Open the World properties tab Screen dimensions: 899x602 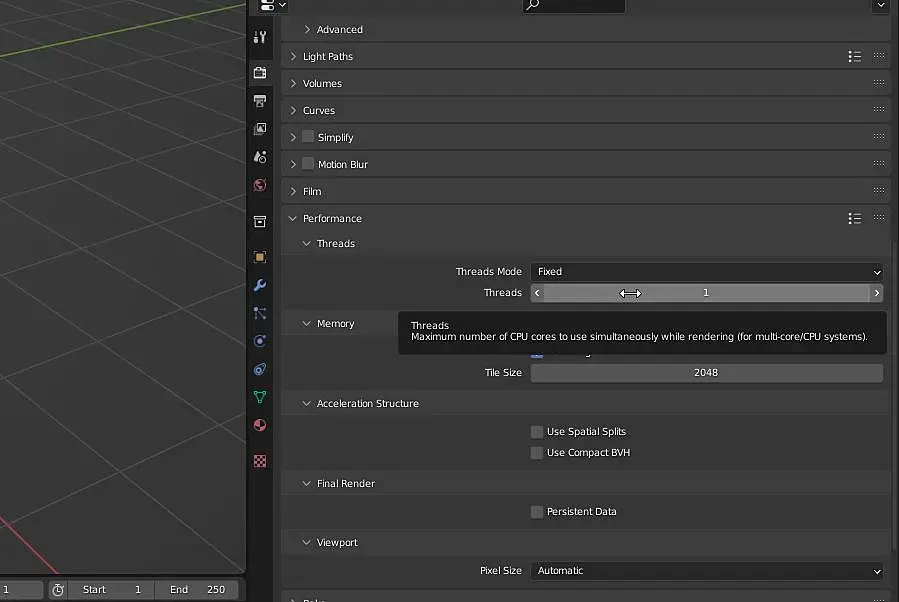(260, 185)
